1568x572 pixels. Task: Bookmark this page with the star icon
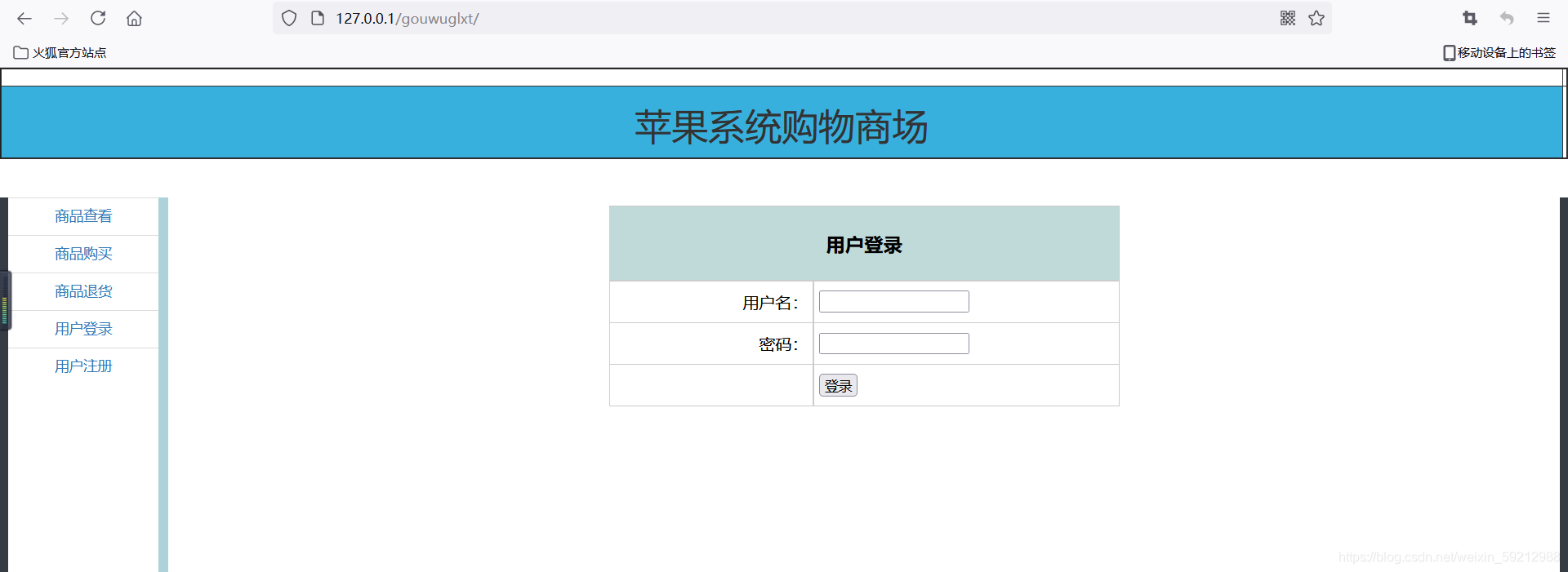1316,18
